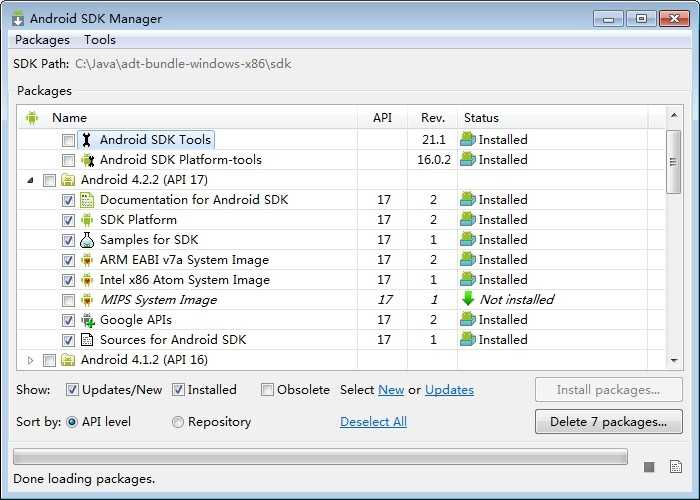Click the Google APIs icon
This screenshot has height=500, width=700.
88,320
